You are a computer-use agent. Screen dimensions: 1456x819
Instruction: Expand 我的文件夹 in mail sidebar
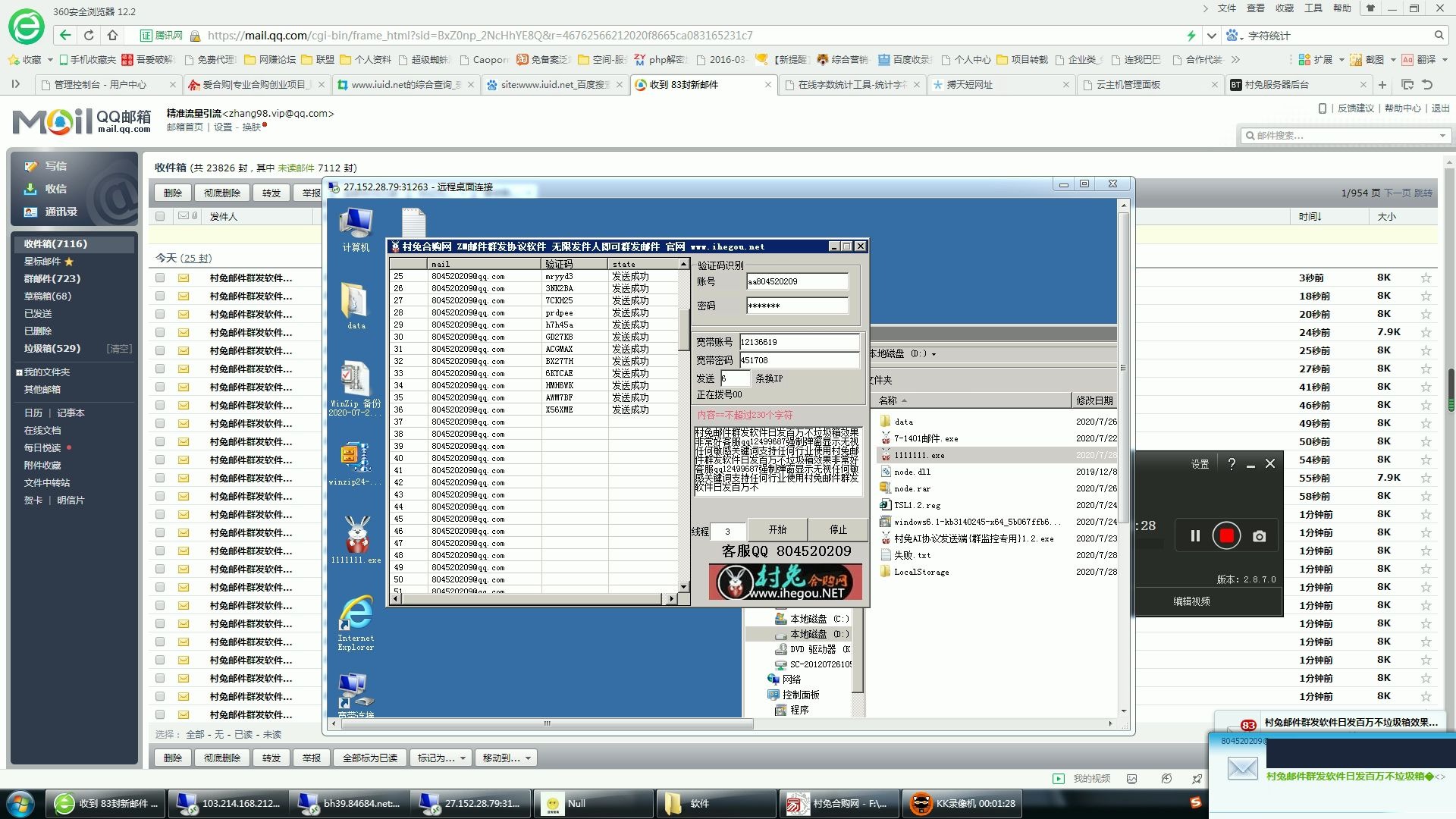point(19,372)
